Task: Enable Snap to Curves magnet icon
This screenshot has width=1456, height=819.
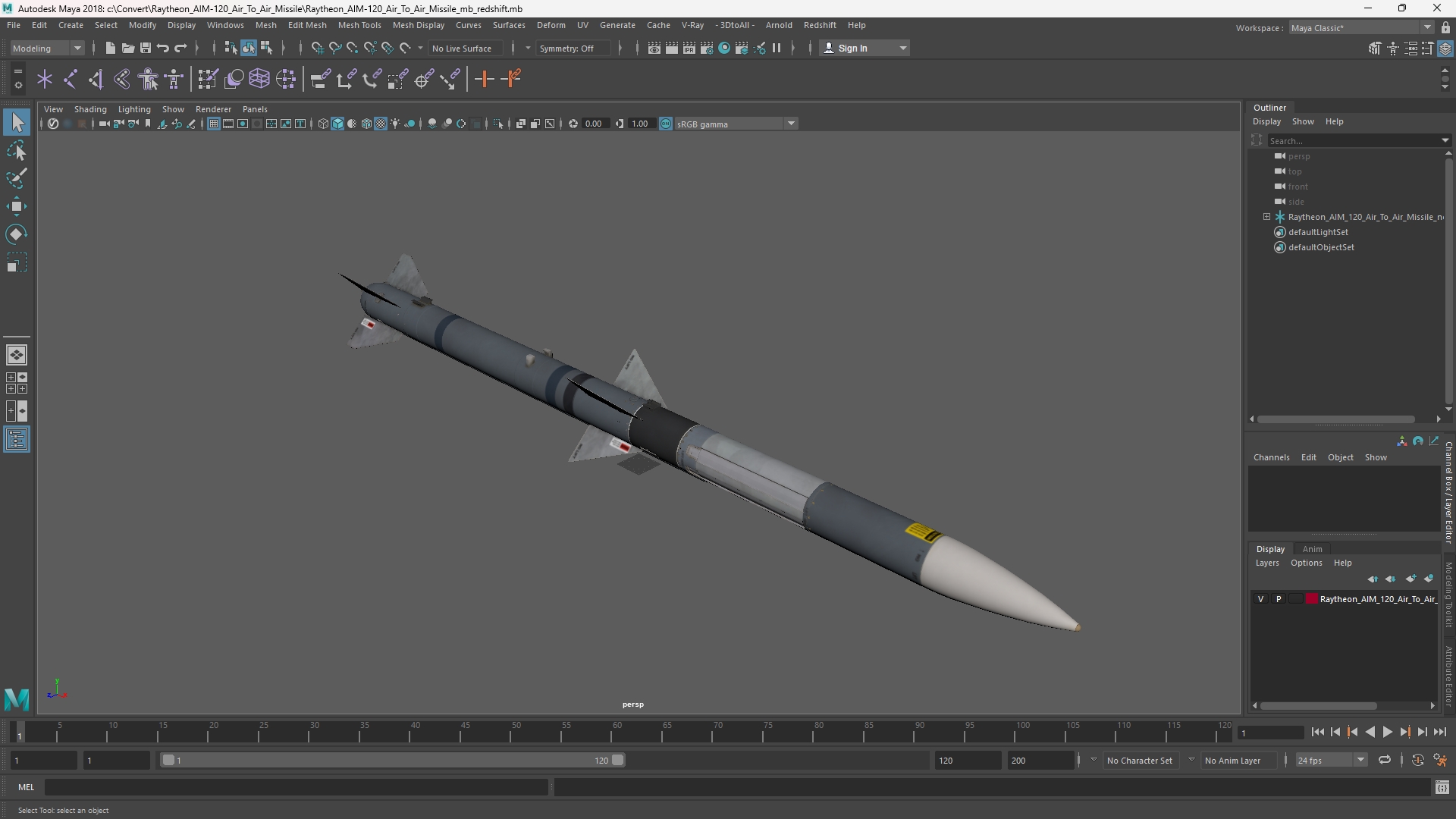Action: [x=334, y=48]
